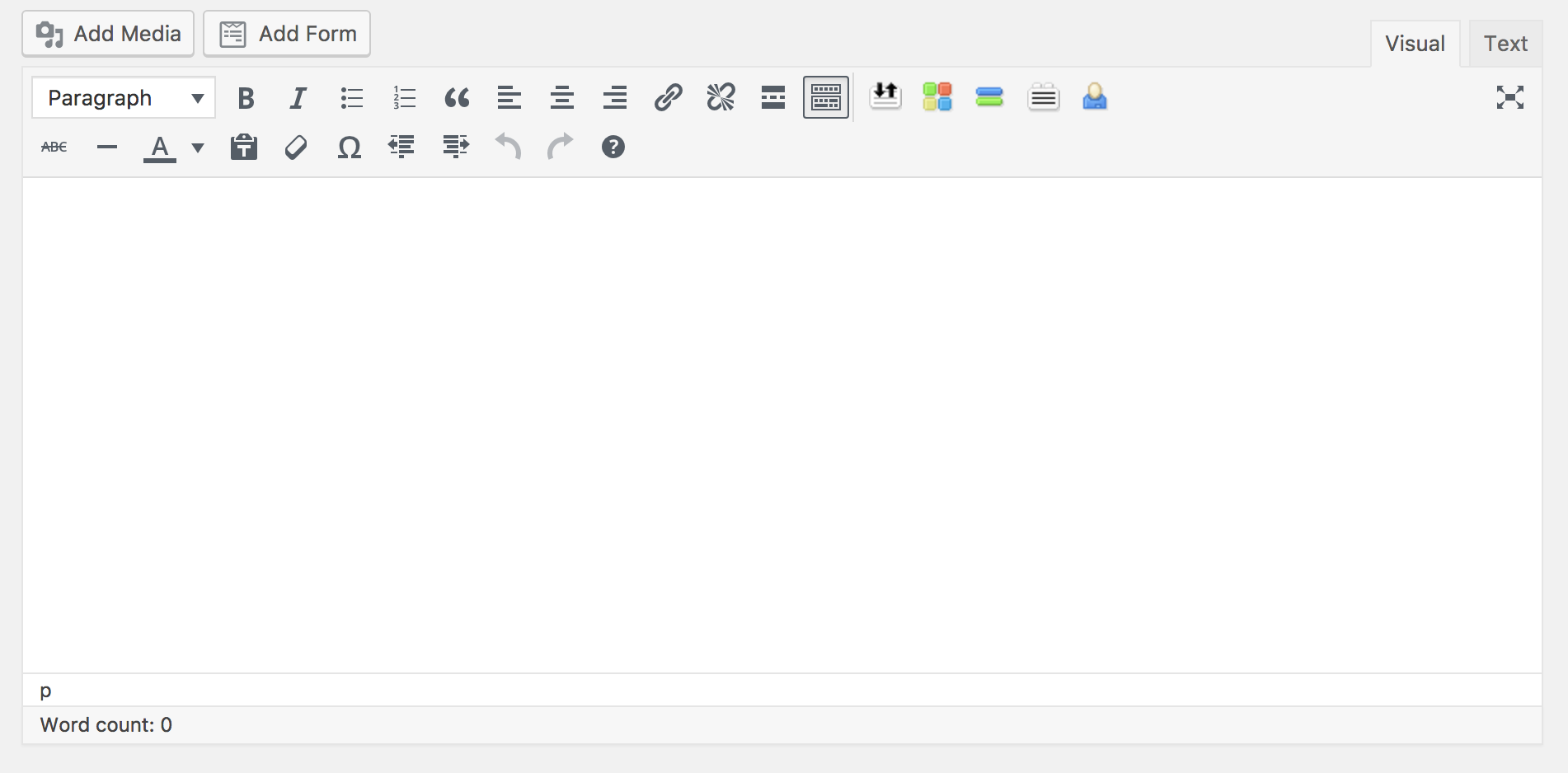
Task: Toggle strikethrough formatting
Action: tap(54, 148)
